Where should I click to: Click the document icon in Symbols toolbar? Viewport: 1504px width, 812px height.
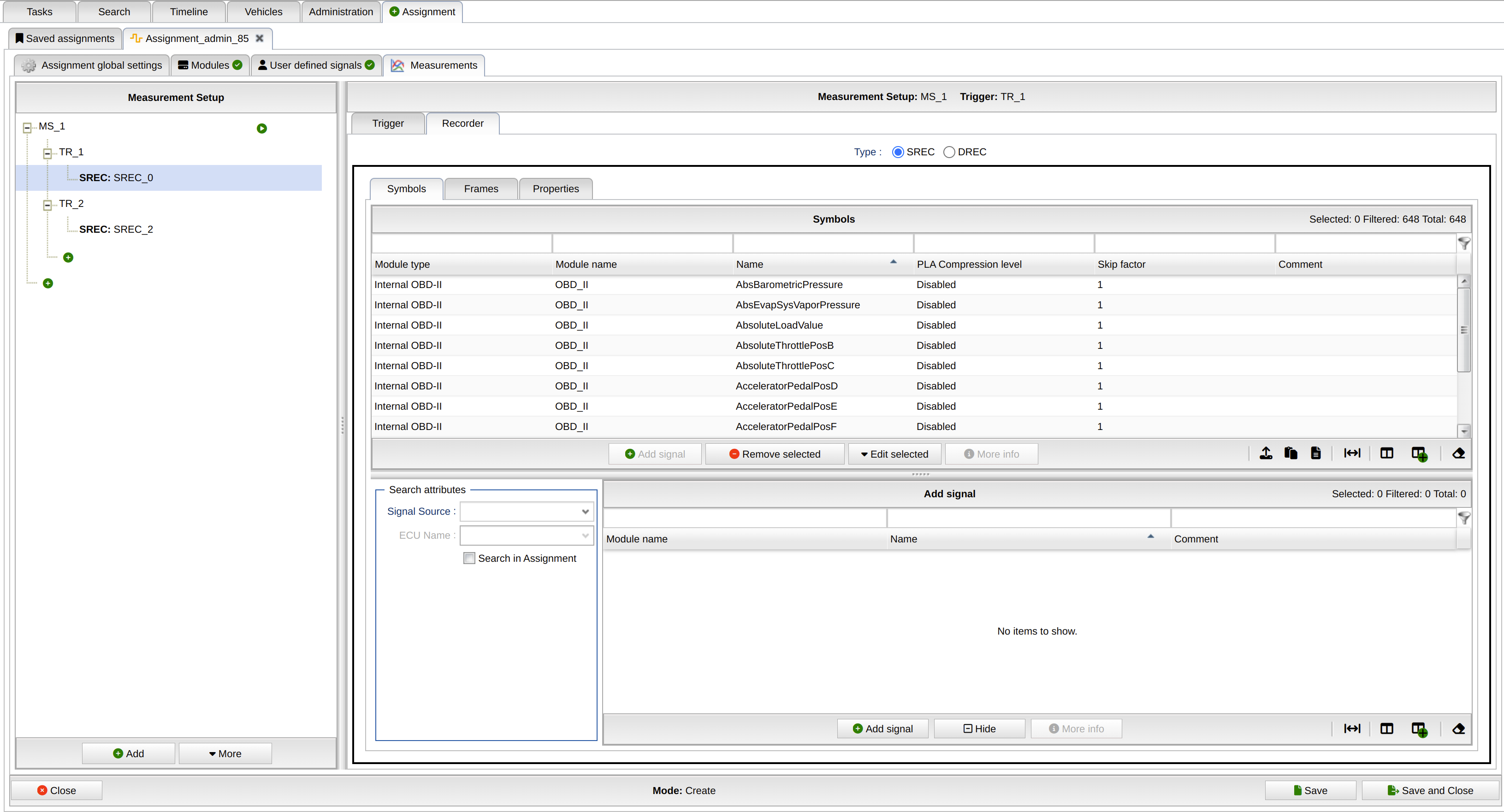[1315, 453]
